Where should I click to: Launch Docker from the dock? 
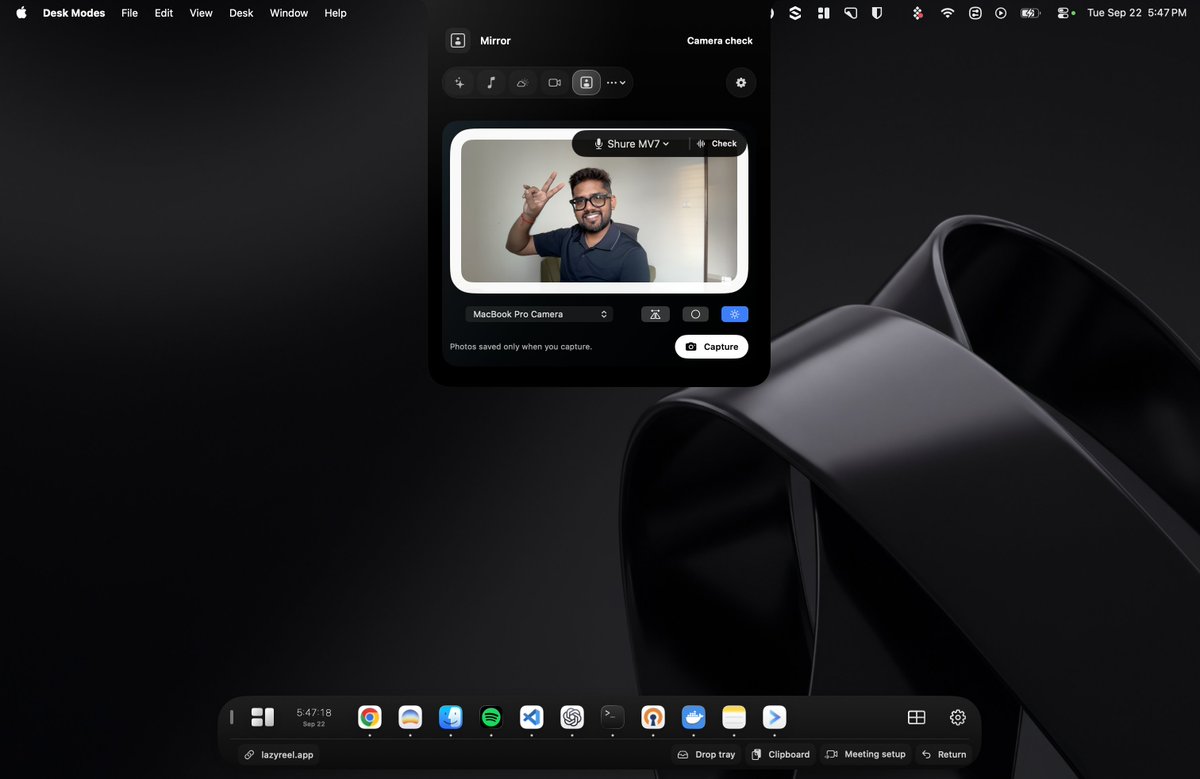coord(693,717)
